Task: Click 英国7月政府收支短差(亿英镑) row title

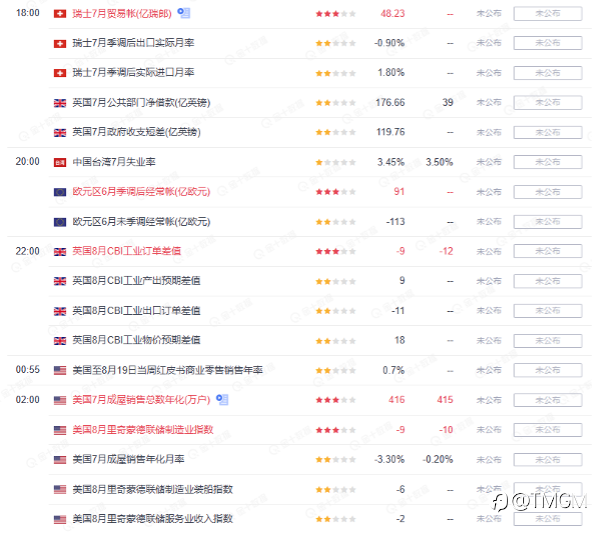Action: click(x=137, y=132)
